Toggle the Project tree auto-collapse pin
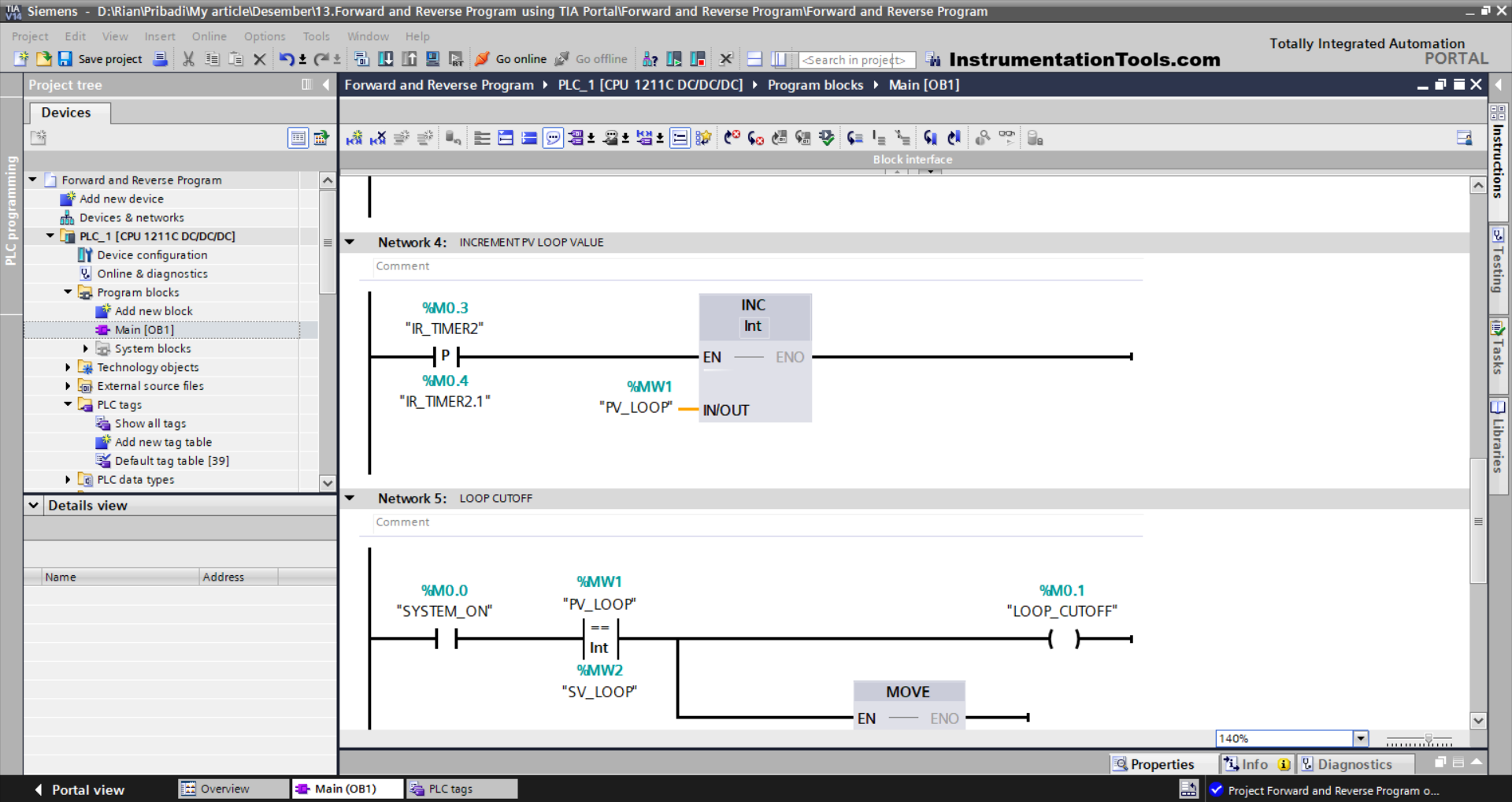The width and height of the screenshot is (1512, 802). pos(307,84)
